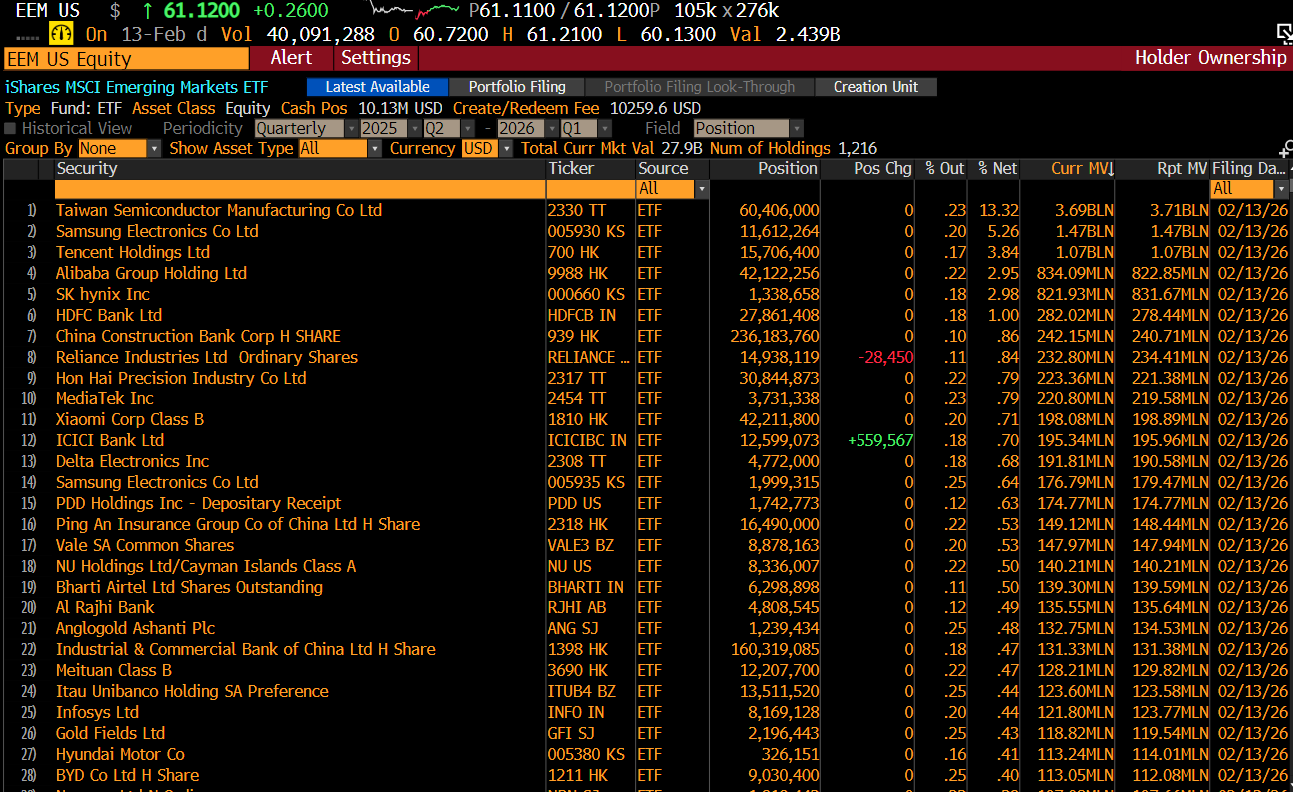Sort by the Rpt MV column header
Viewport: 1293px width, 792px height.
(1163, 169)
